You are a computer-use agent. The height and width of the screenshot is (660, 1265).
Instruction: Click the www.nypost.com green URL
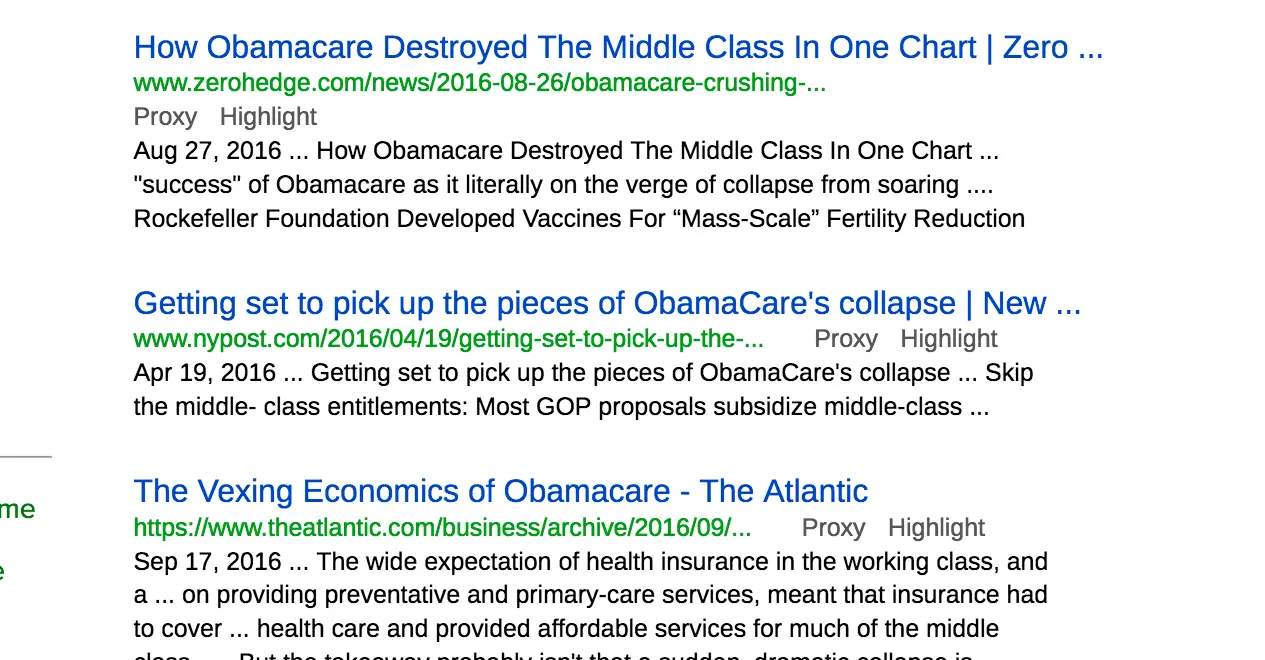[x=448, y=339]
